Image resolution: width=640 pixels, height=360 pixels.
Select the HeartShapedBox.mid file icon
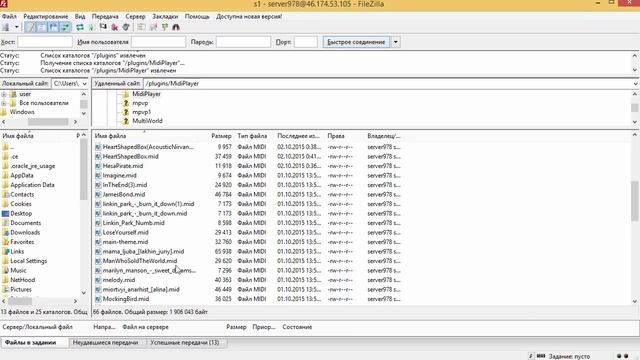(98, 156)
